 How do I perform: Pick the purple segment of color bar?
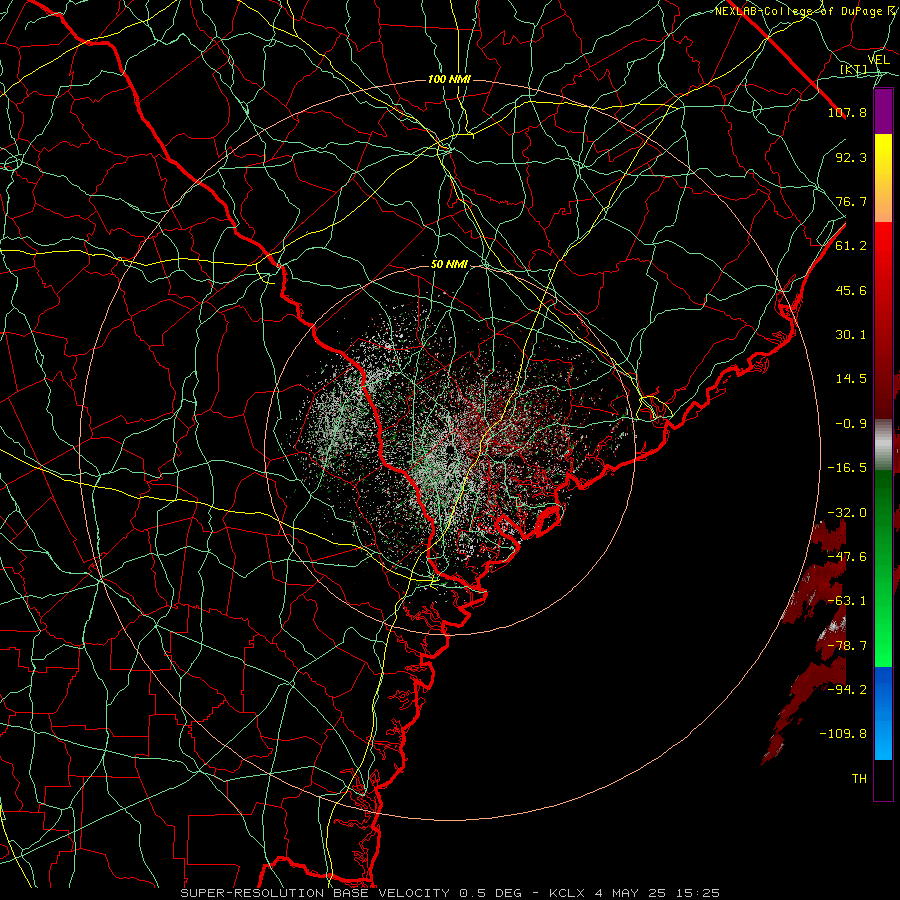pyautogui.click(x=883, y=112)
